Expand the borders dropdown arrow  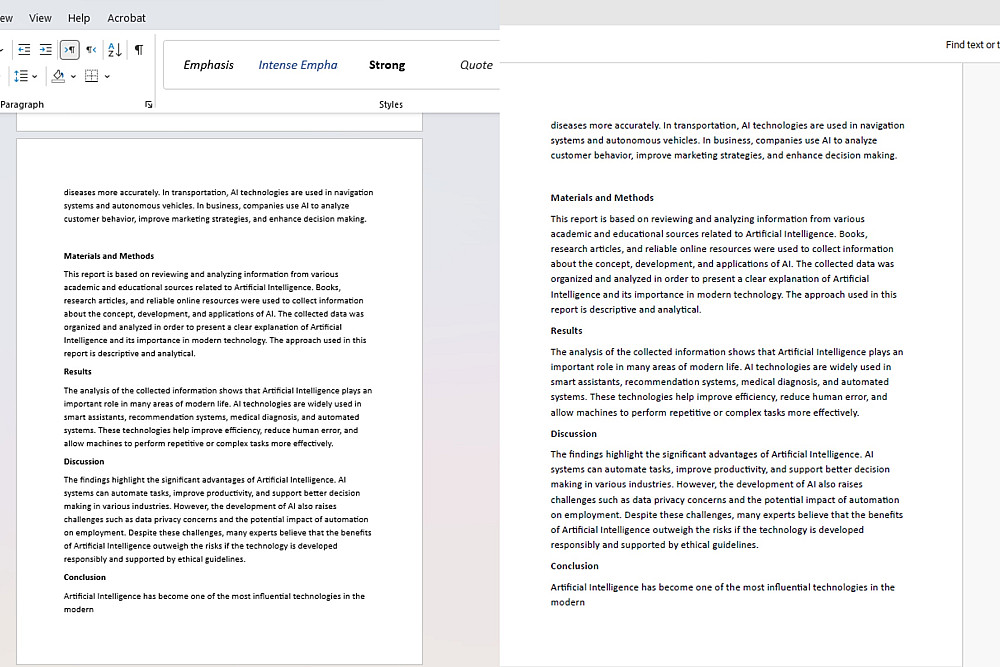click(107, 77)
